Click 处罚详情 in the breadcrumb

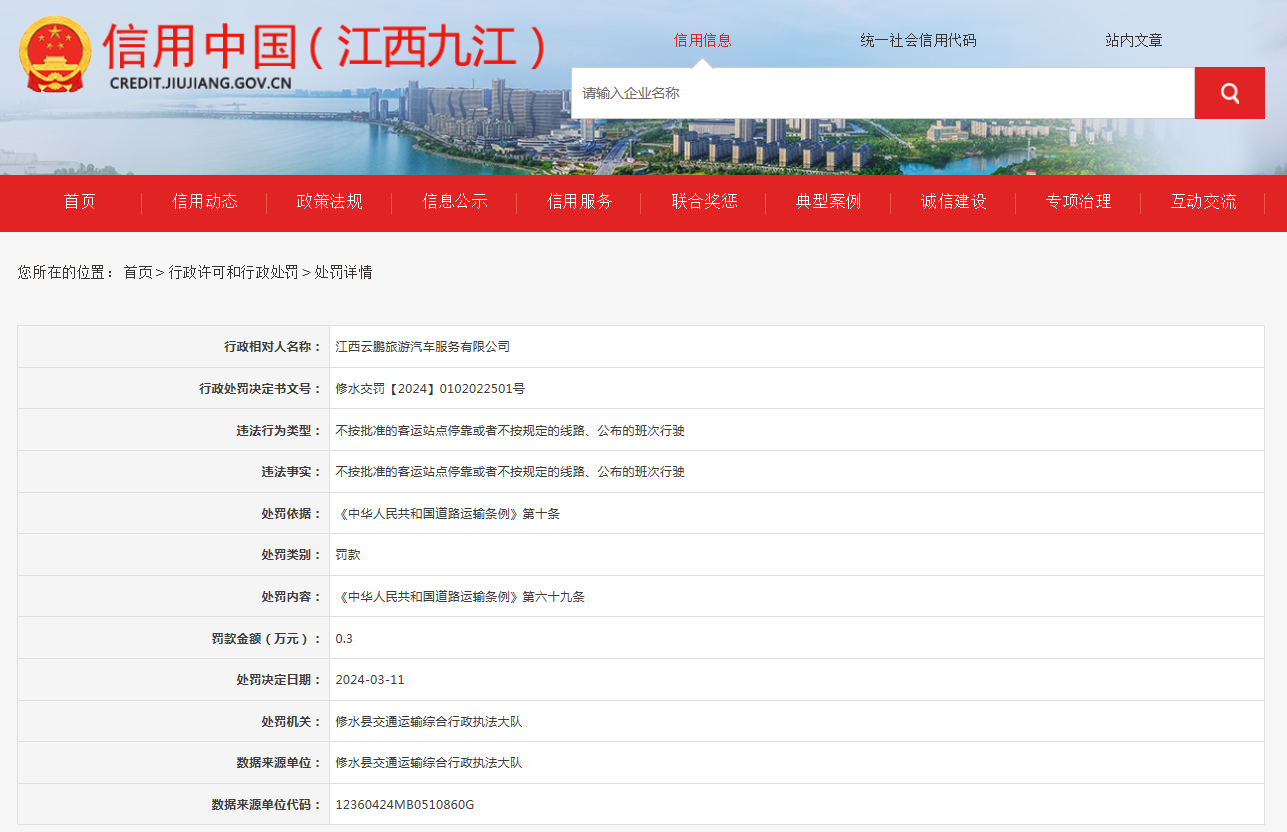(343, 272)
